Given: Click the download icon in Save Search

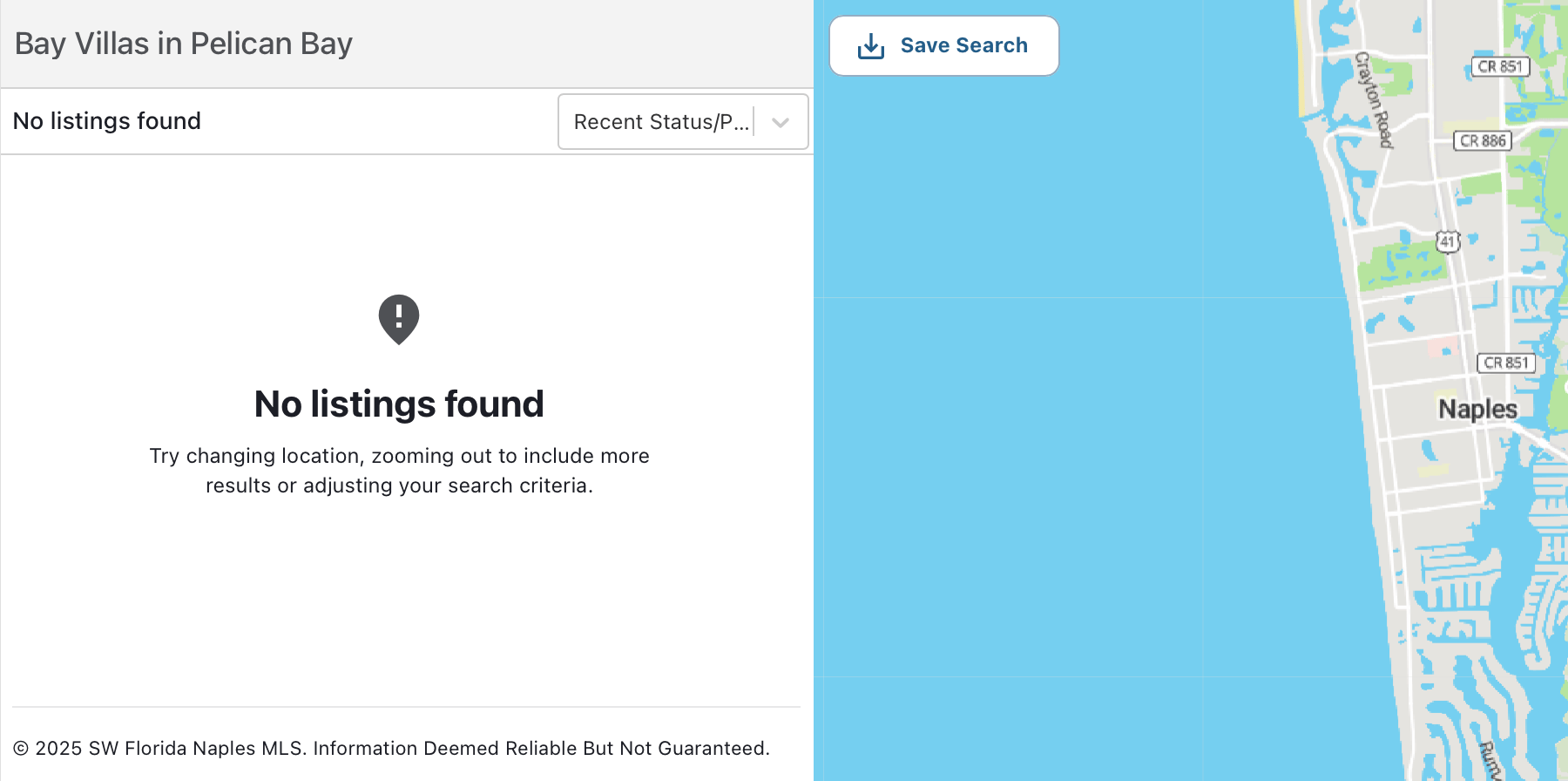Looking at the screenshot, I should [x=870, y=46].
